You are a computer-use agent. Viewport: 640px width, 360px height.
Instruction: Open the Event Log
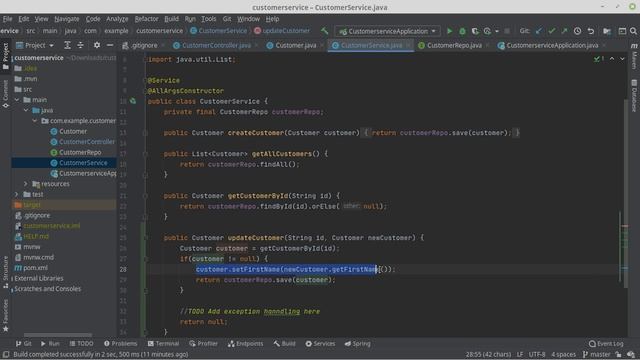click(606, 344)
